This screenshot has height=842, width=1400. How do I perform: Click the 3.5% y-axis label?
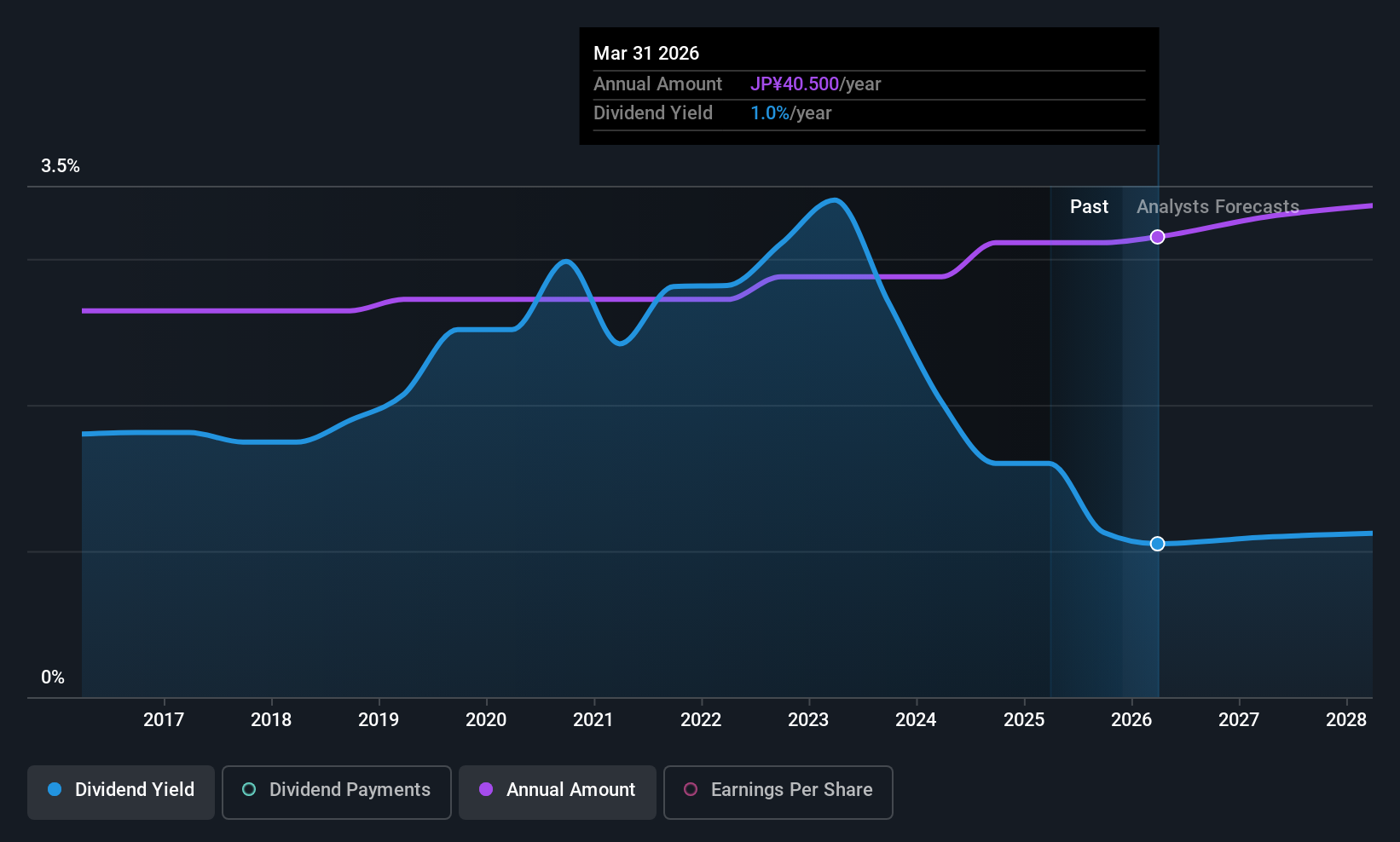pyautogui.click(x=61, y=166)
